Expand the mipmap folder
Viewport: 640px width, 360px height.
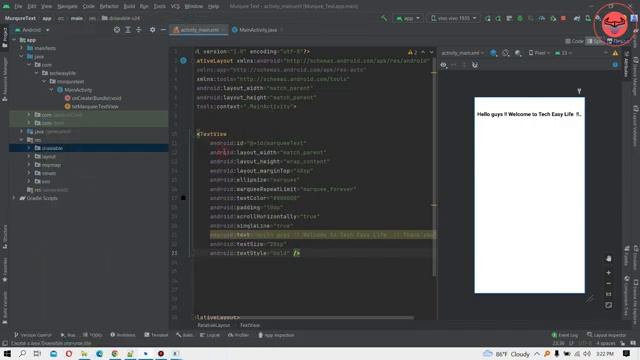pyautogui.click(x=29, y=164)
